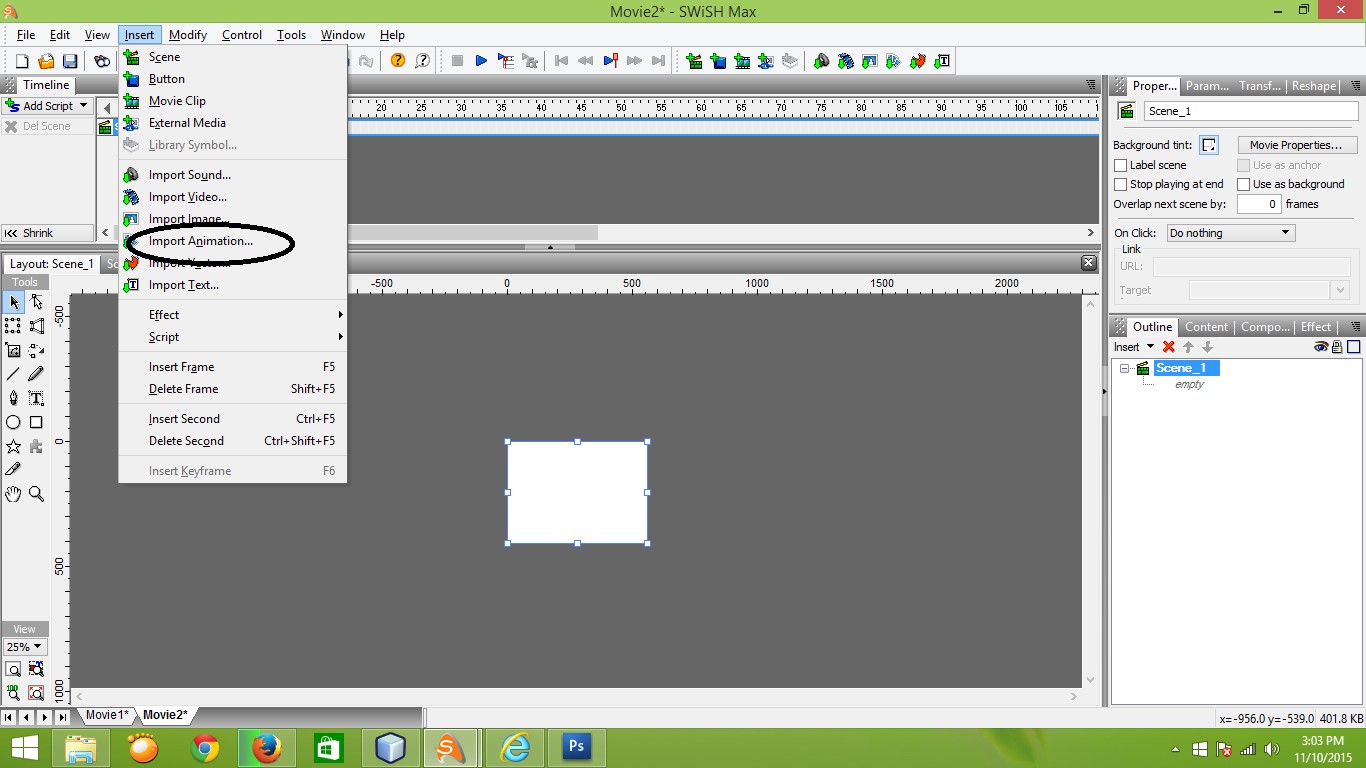Open Google Chrome from the taskbar

pyautogui.click(x=205, y=748)
